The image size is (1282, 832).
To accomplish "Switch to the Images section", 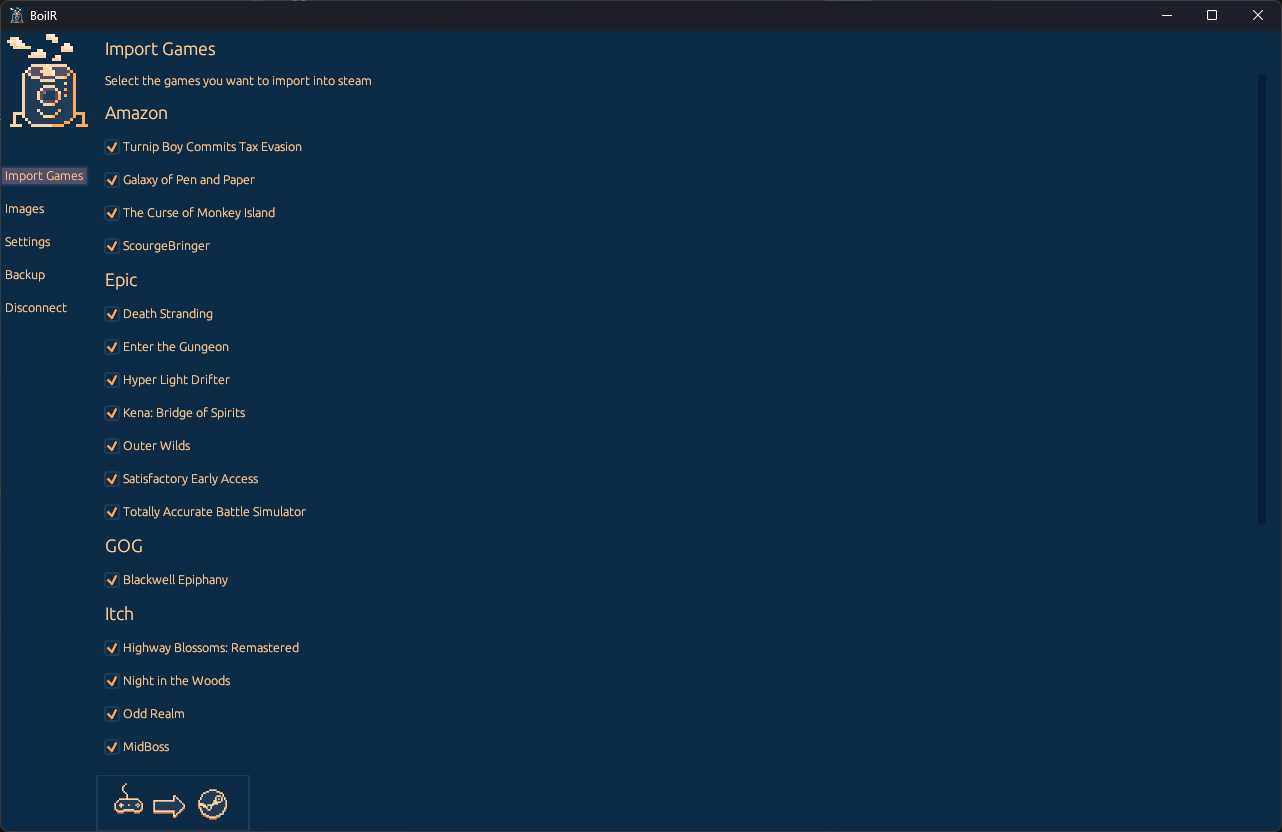I will point(24,208).
